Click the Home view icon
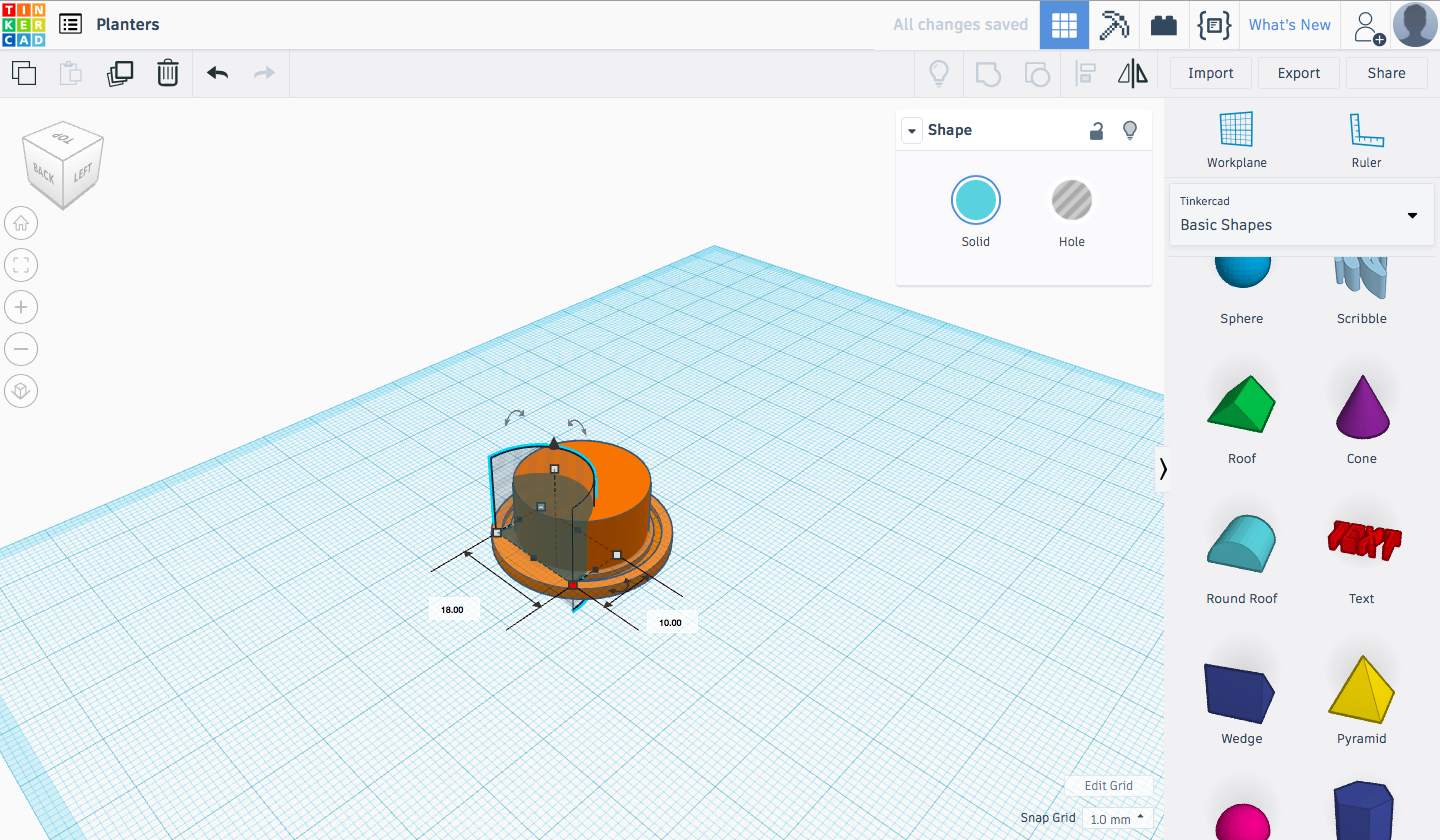The image size is (1440, 840). 21,223
